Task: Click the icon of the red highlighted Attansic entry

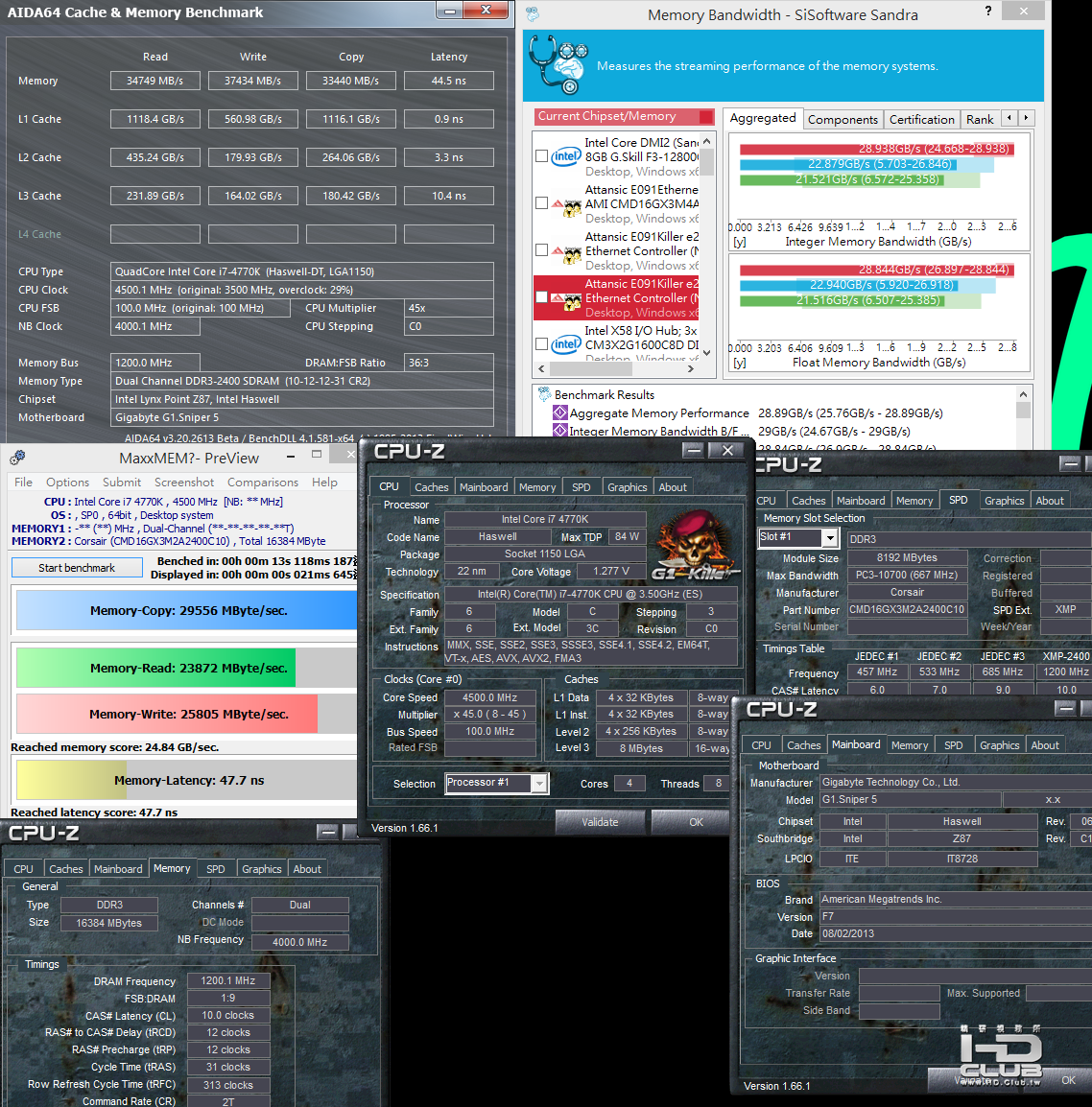Action: coord(567,301)
